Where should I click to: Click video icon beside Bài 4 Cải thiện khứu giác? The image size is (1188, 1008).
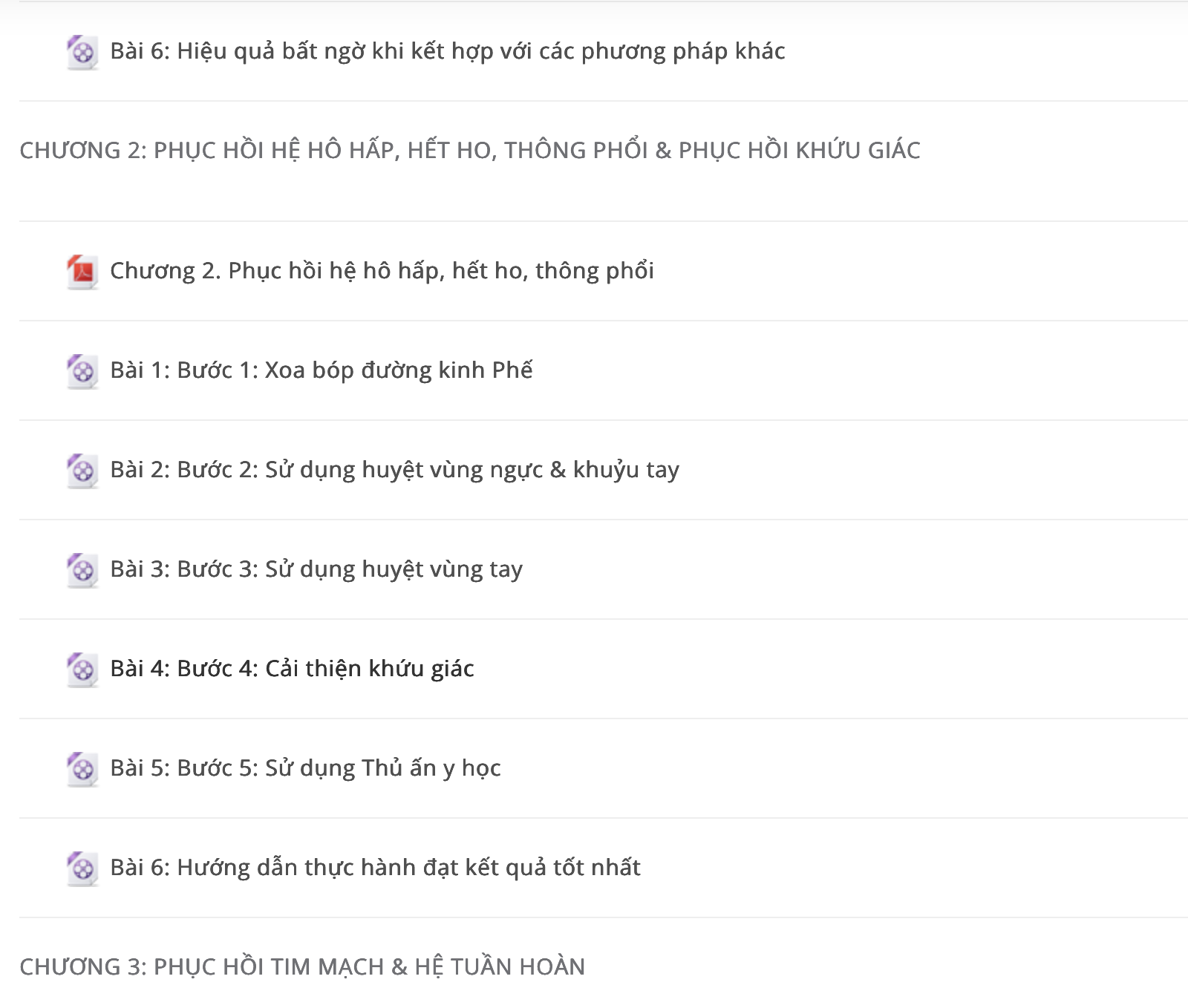(82, 670)
